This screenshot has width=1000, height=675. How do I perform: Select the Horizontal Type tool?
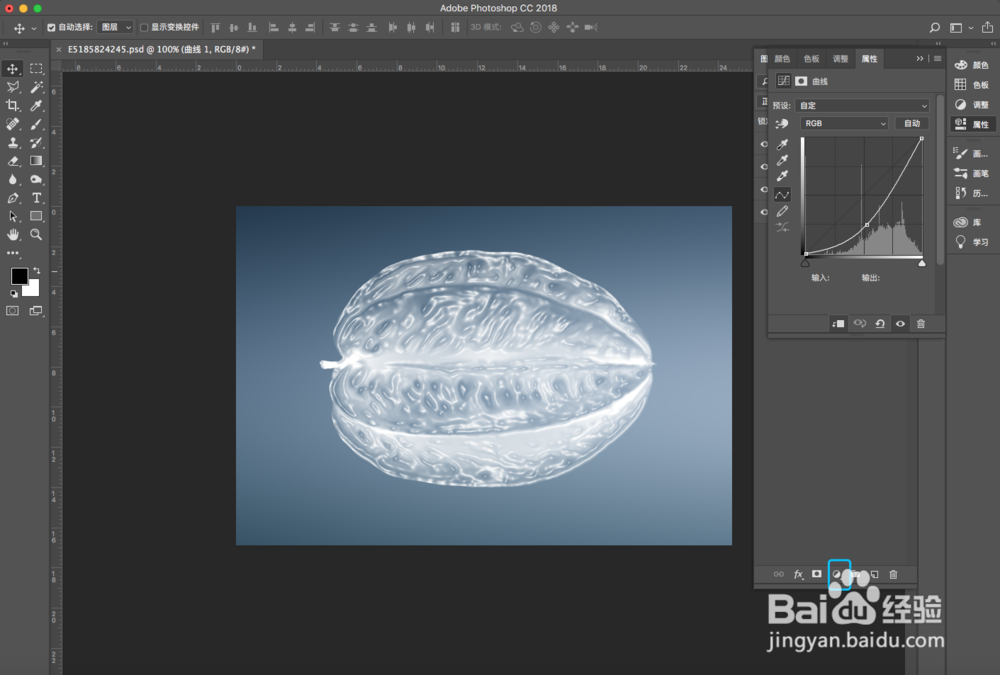(36, 198)
